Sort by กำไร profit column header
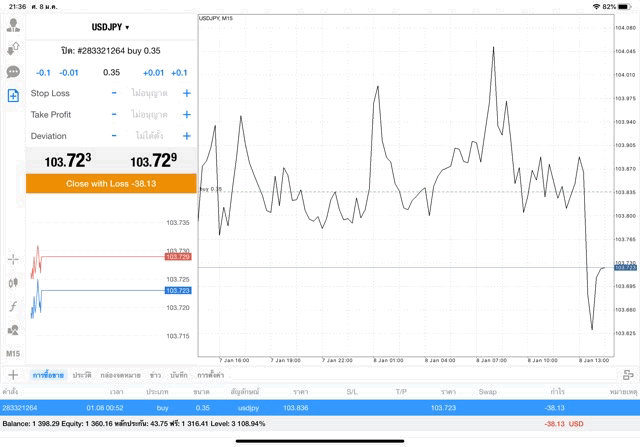Viewport: 640px width, 447px height. coord(557,391)
